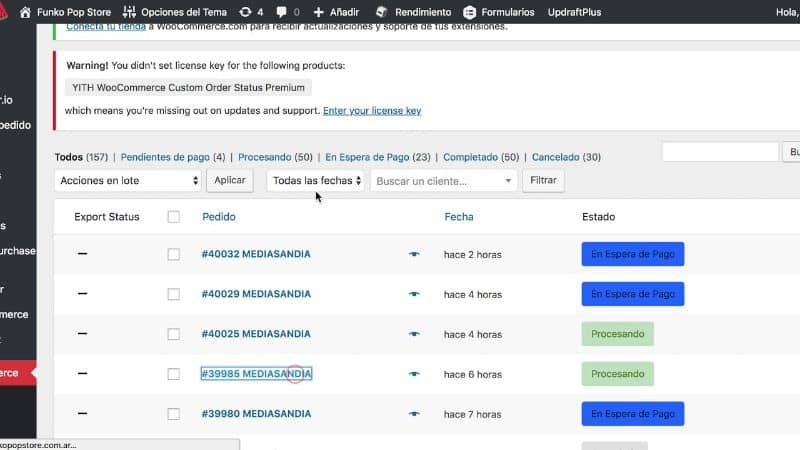Viewport: 800px width, 450px height.
Task: Click the Filtrar button
Action: (x=543, y=181)
